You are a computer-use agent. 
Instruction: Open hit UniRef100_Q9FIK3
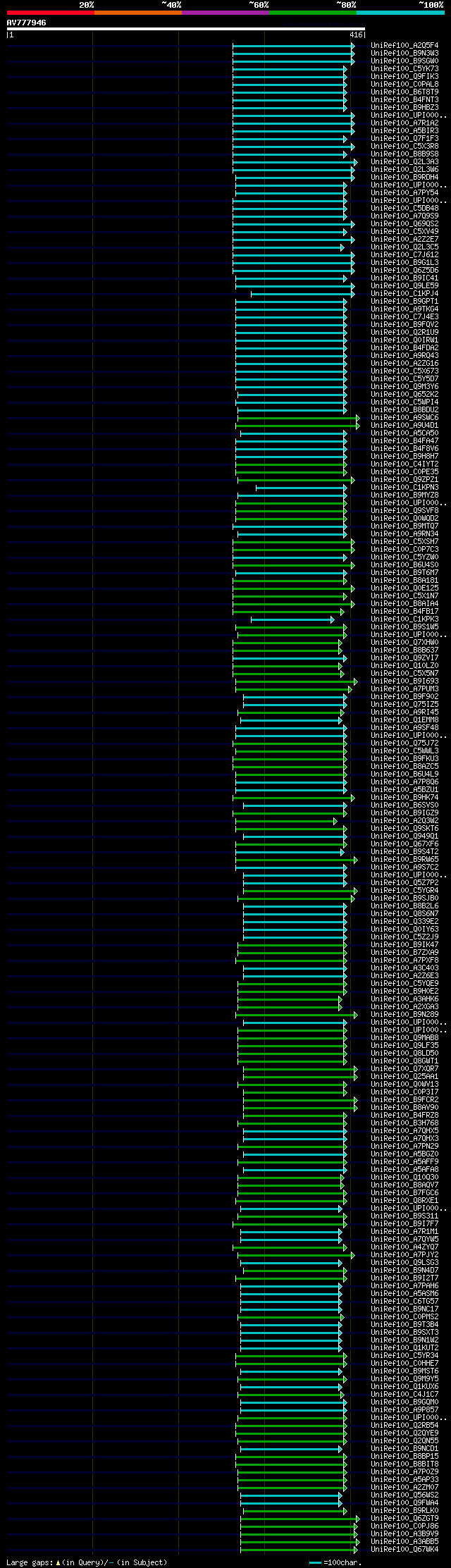click(x=404, y=77)
